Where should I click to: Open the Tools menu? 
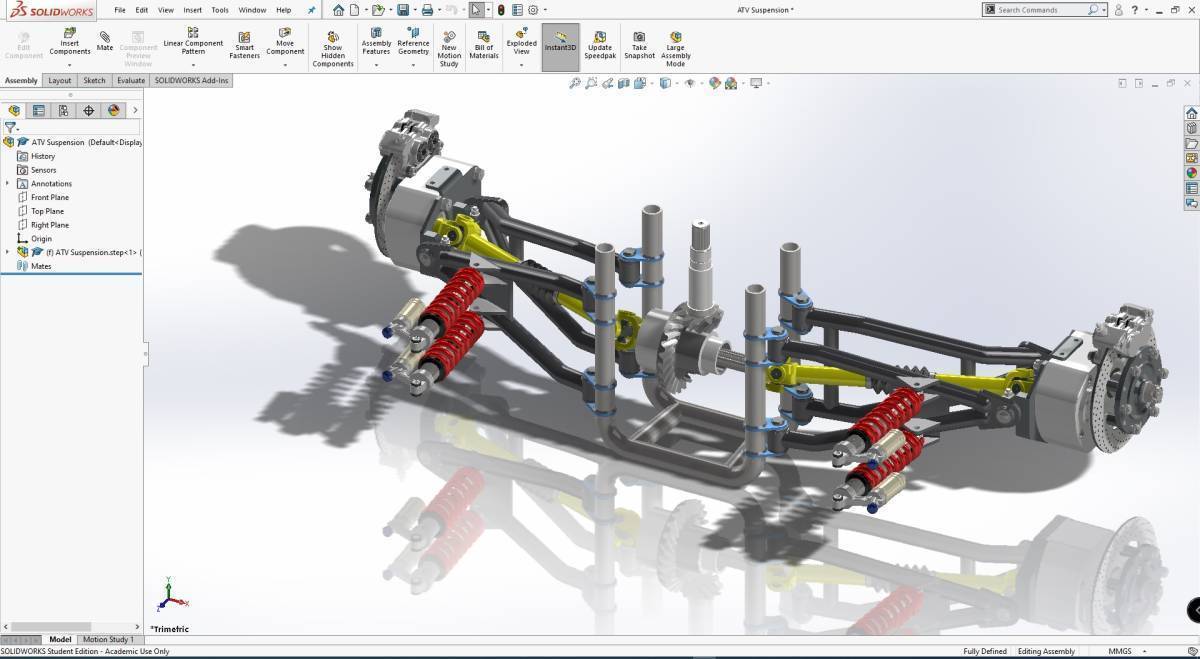coord(219,9)
